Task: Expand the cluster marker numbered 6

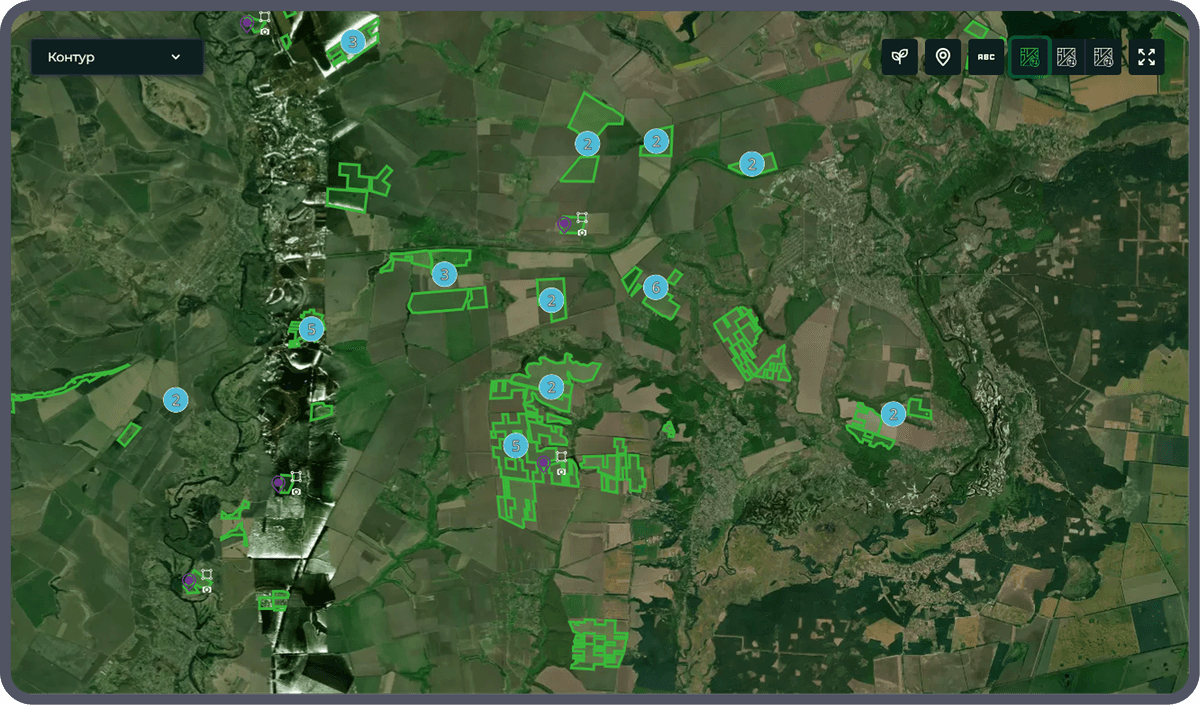Action: (655, 288)
